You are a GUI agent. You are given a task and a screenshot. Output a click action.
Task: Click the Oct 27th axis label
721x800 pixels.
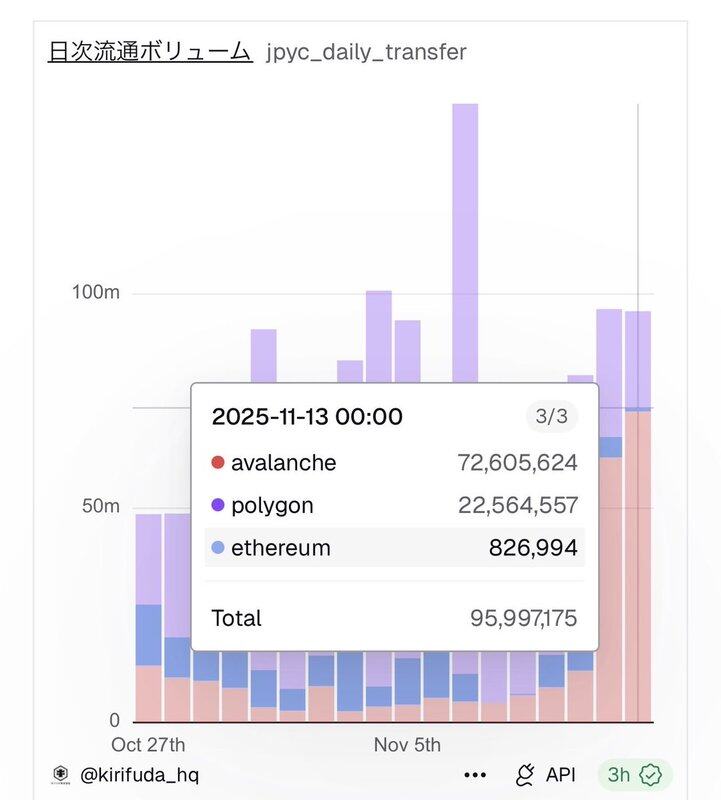coord(148,745)
